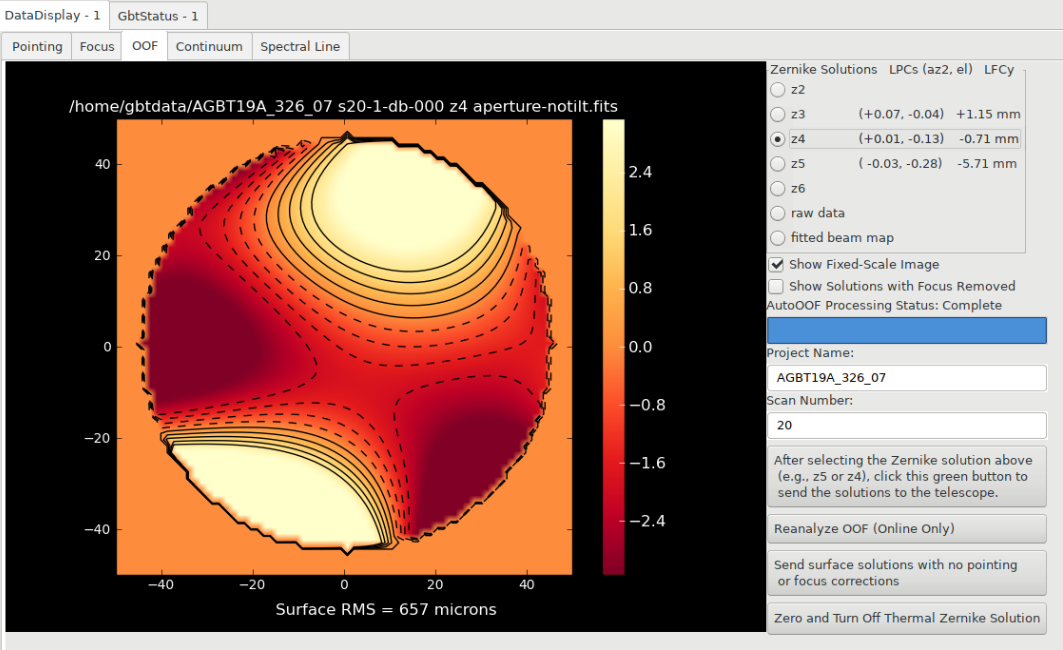The width and height of the screenshot is (1063, 650).
Task: Select the z4 Zernike solution radio button
Action: (x=778, y=139)
